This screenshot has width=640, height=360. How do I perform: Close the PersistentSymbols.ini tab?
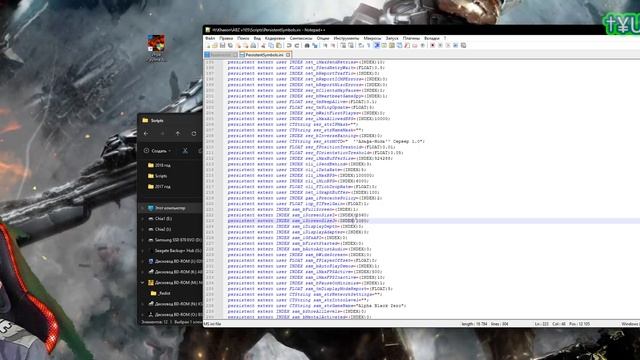(x=288, y=54)
